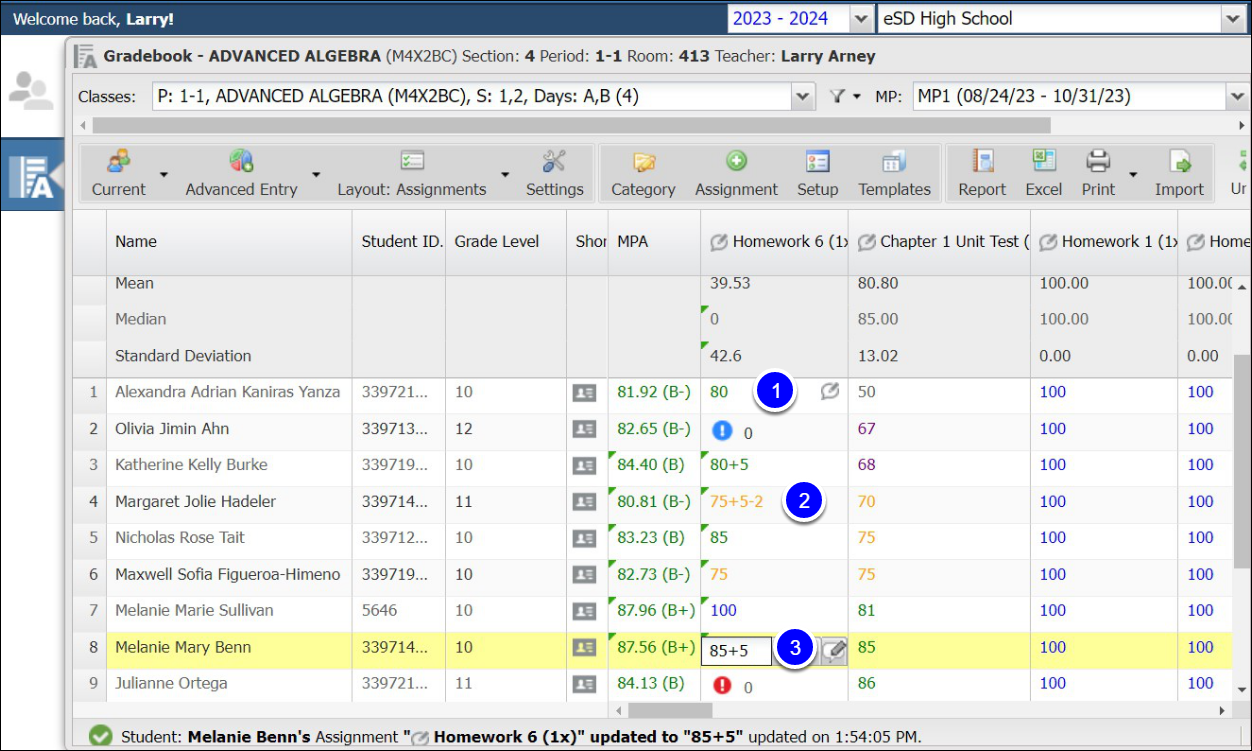
Task: Click the note icon in Alexandra's Homework 6 cell
Action: point(830,392)
